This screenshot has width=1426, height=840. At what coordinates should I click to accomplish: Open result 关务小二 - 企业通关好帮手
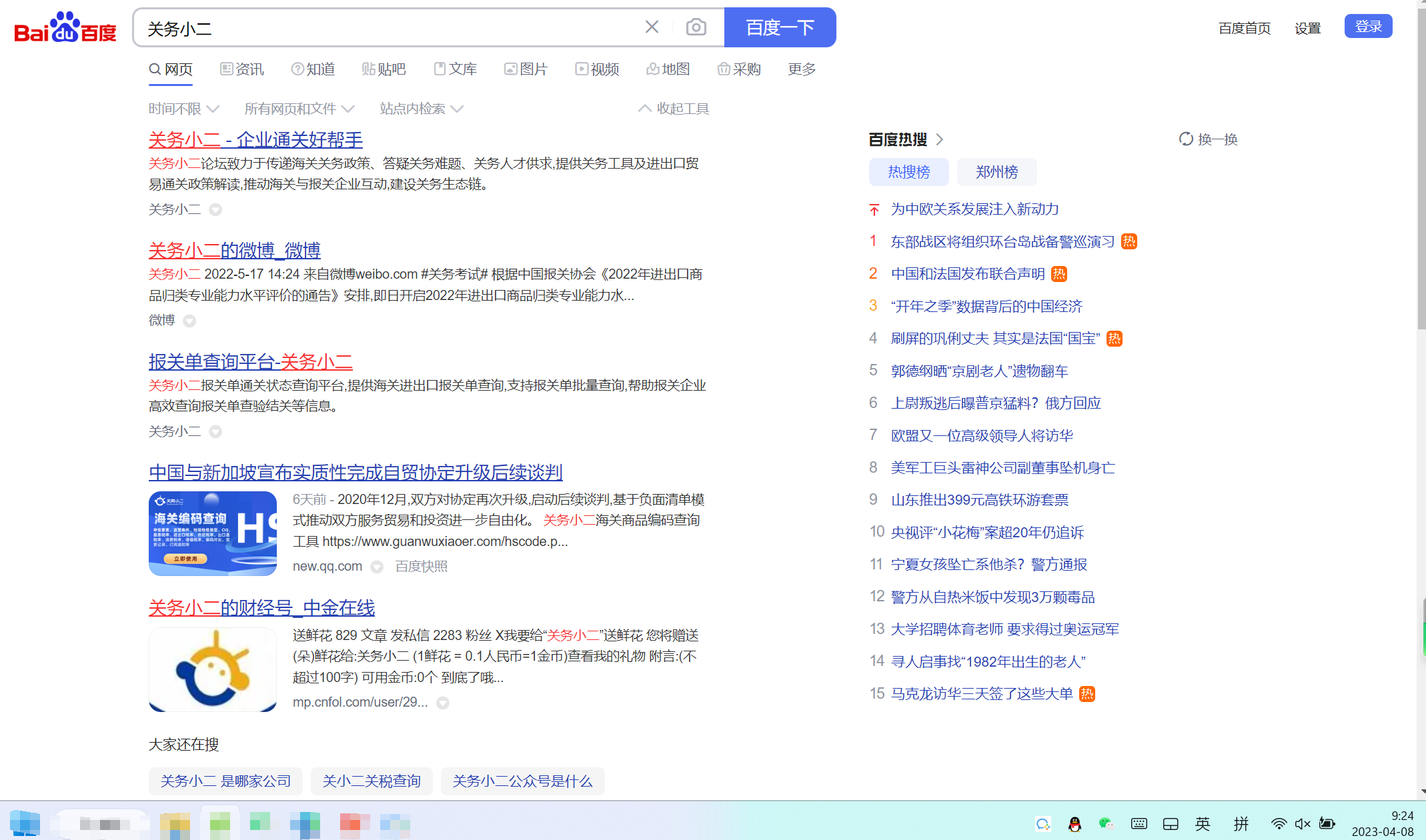255,140
